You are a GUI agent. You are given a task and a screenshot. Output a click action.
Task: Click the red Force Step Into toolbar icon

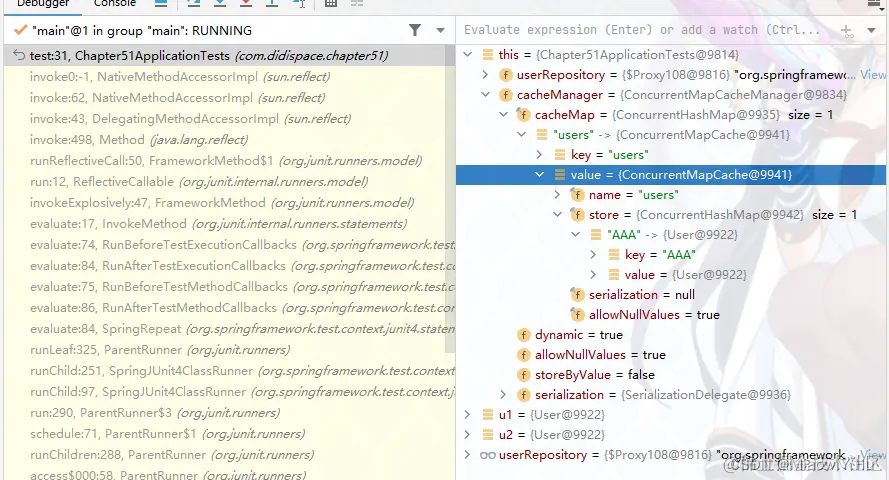245,3
